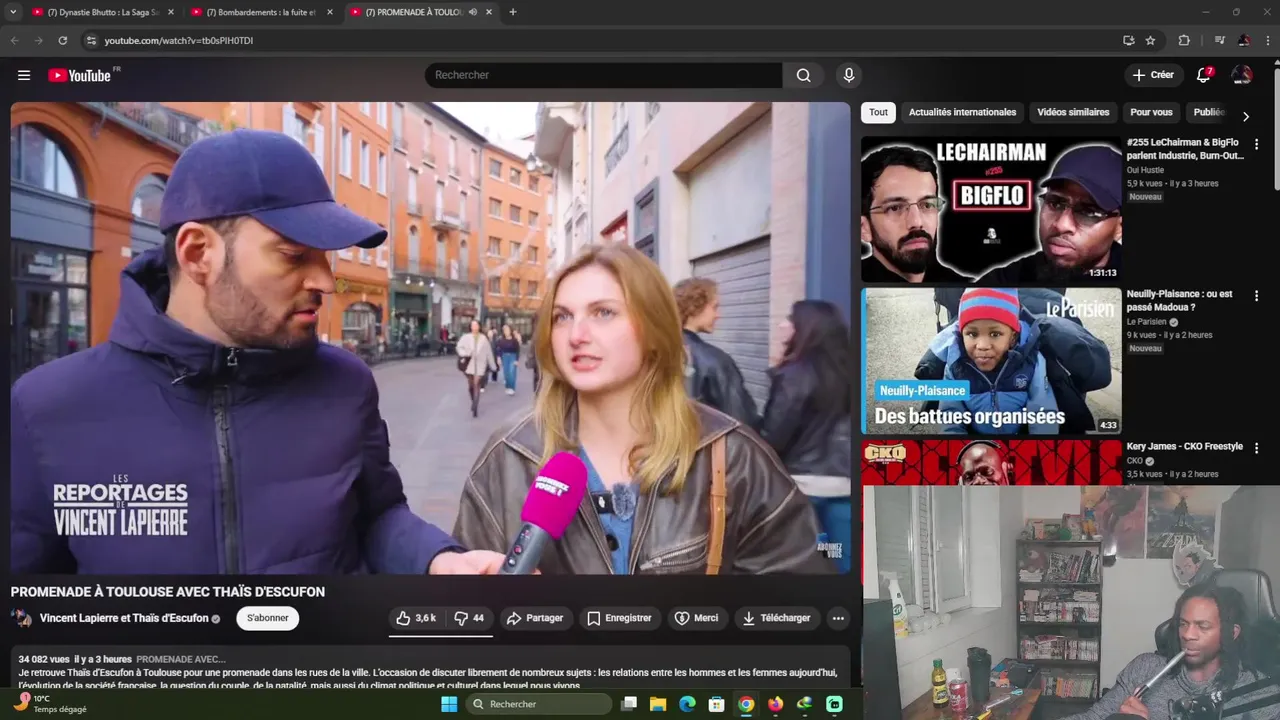Viewport: 1280px width, 720px height.
Task: Click the Enregistrer button
Action: click(x=619, y=618)
